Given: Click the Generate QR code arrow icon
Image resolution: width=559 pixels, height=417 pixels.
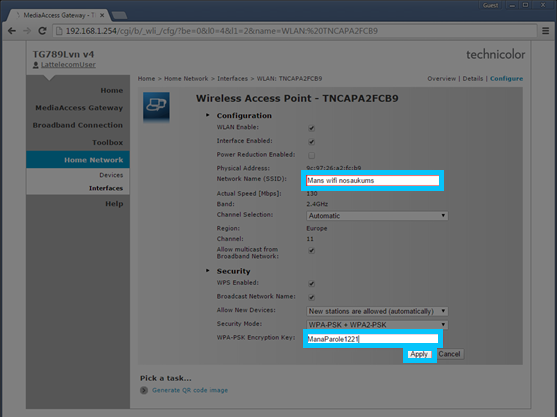Looking at the screenshot, I should (x=144, y=390).
